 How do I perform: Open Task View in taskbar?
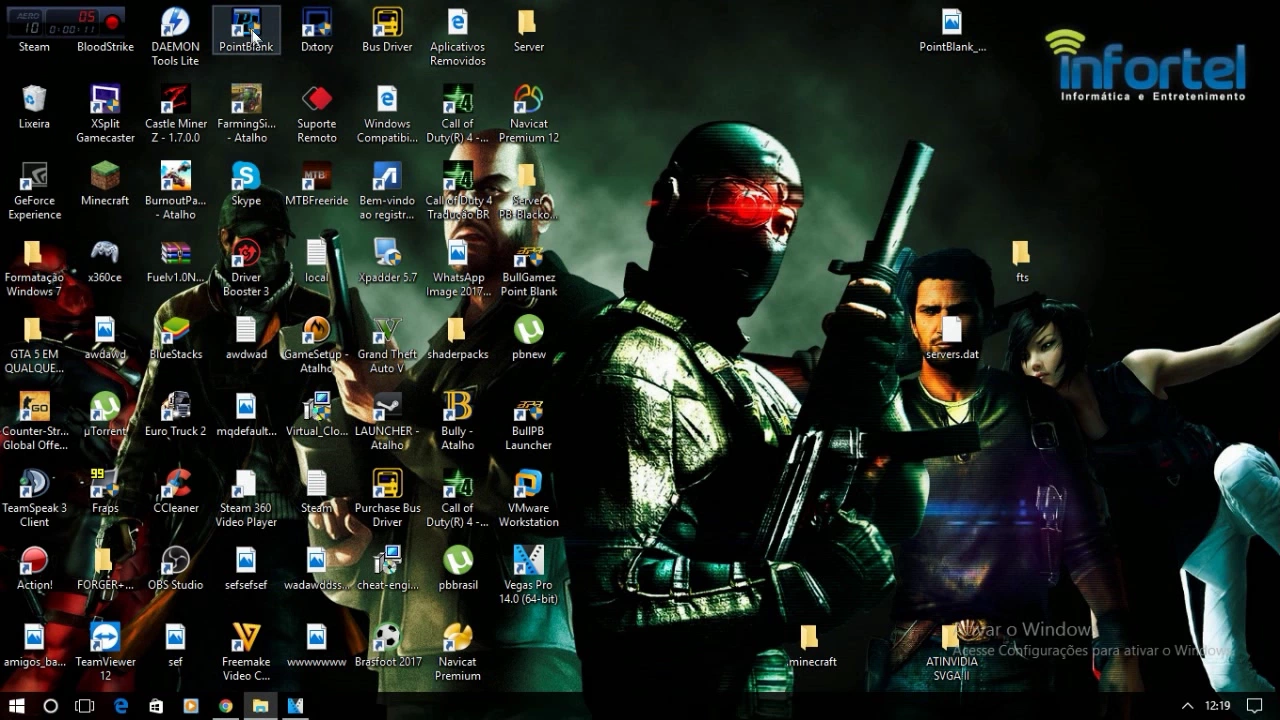pos(85,706)
